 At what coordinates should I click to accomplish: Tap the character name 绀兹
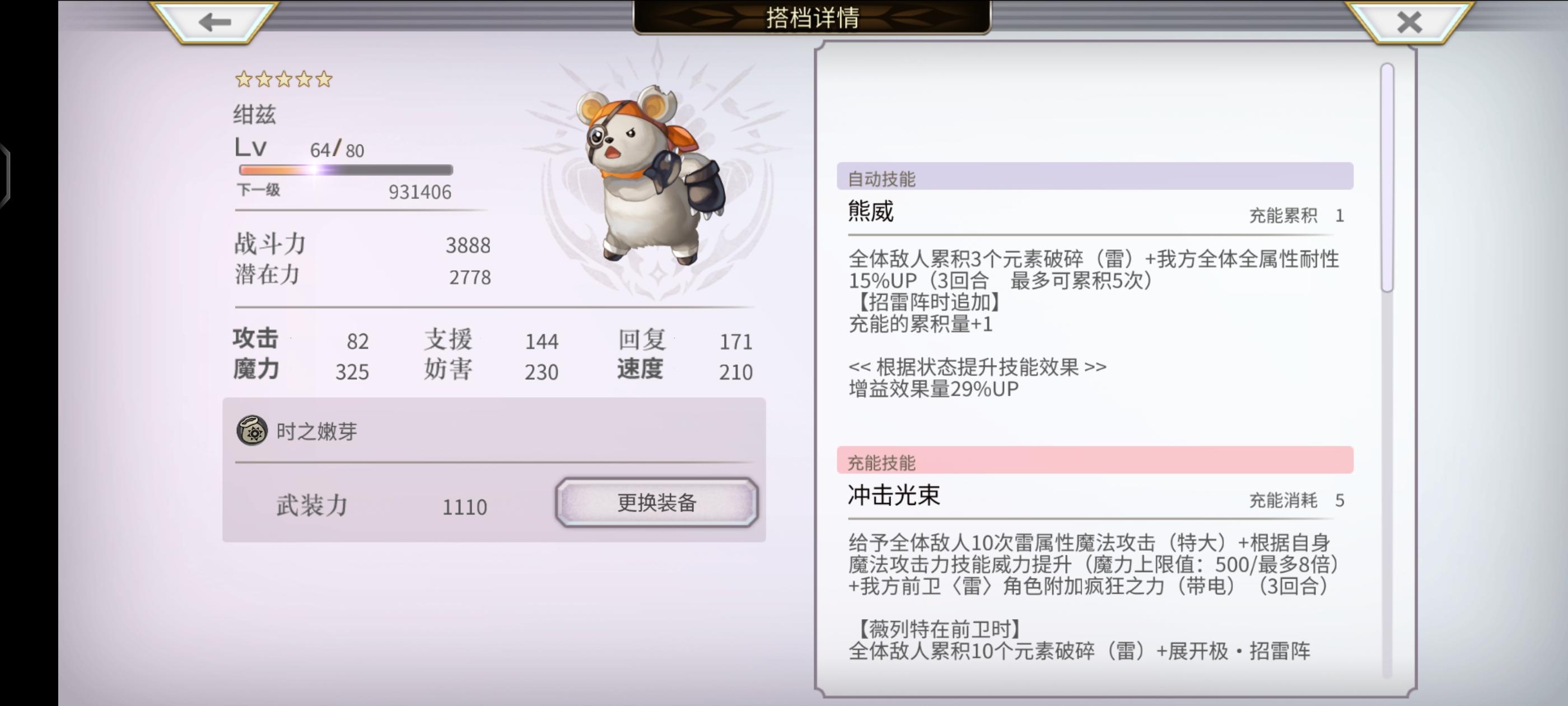(x=254, y=114)
